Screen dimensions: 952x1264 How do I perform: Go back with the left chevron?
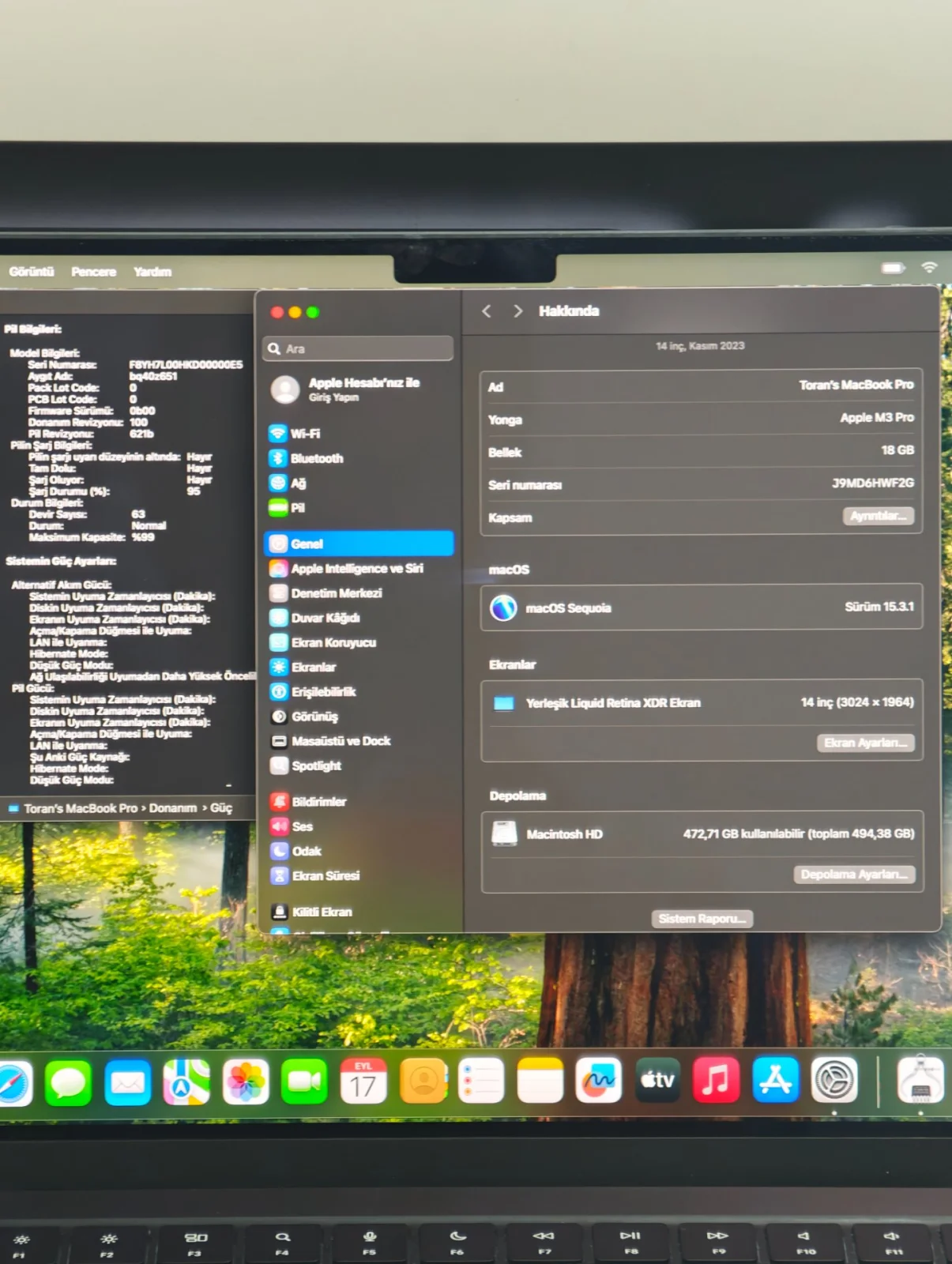(487, 311)
